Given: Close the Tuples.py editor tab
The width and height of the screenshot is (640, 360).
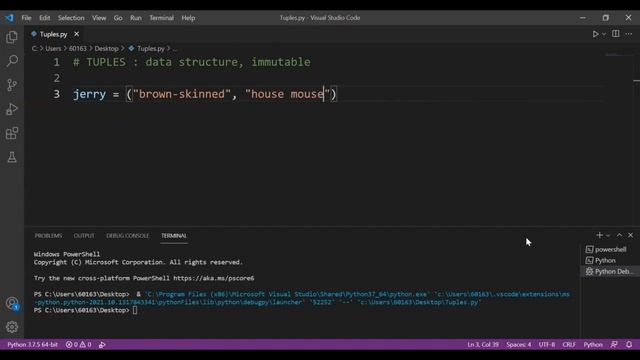Looking at the screenshot, I should [x=76, y=34].
